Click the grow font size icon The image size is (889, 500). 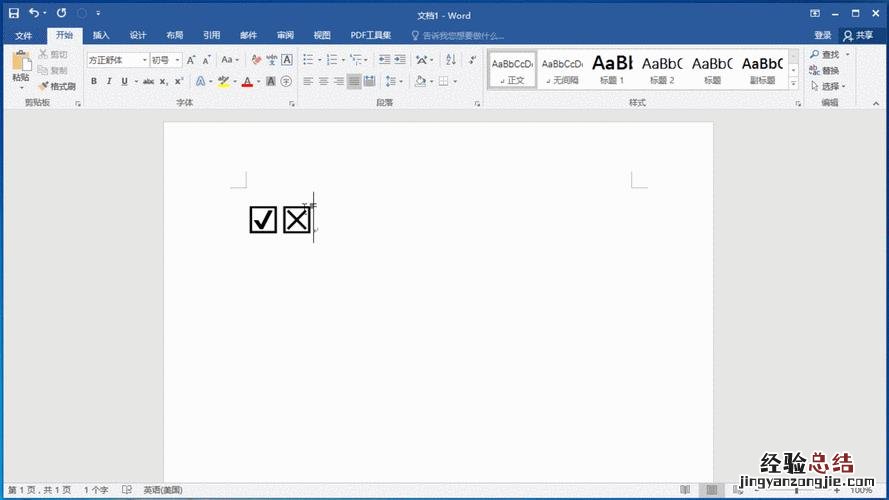191,60
